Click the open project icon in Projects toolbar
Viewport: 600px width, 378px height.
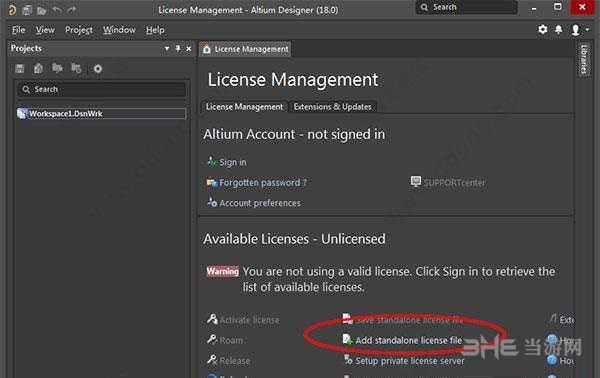[57, 68]
